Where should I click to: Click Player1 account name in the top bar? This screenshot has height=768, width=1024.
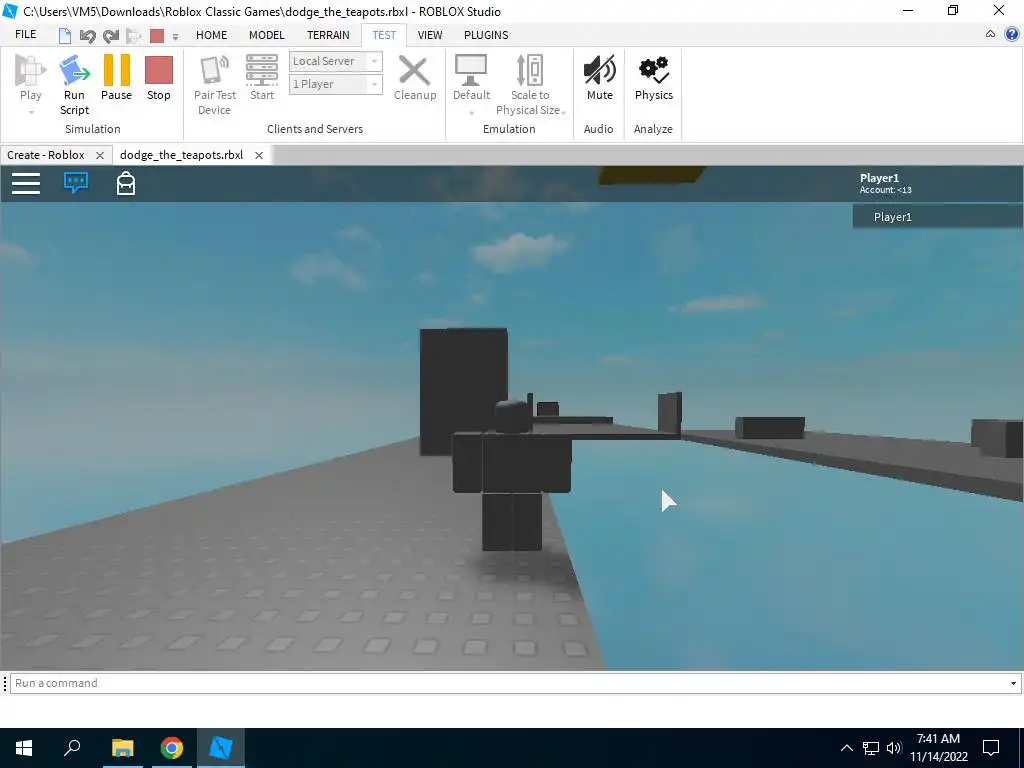tap(879, 178)
